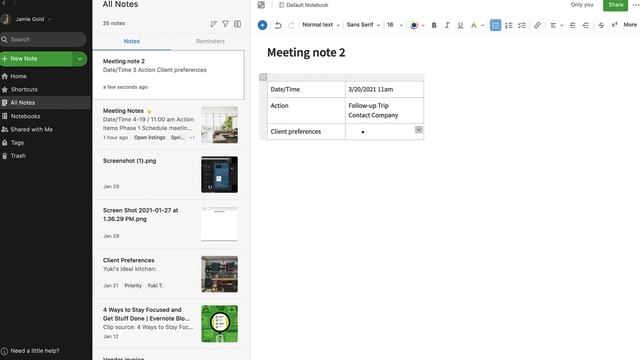Screen dimensions: 640x360
Task: Open the Normal text style dropdown
Action: (321, 25)
